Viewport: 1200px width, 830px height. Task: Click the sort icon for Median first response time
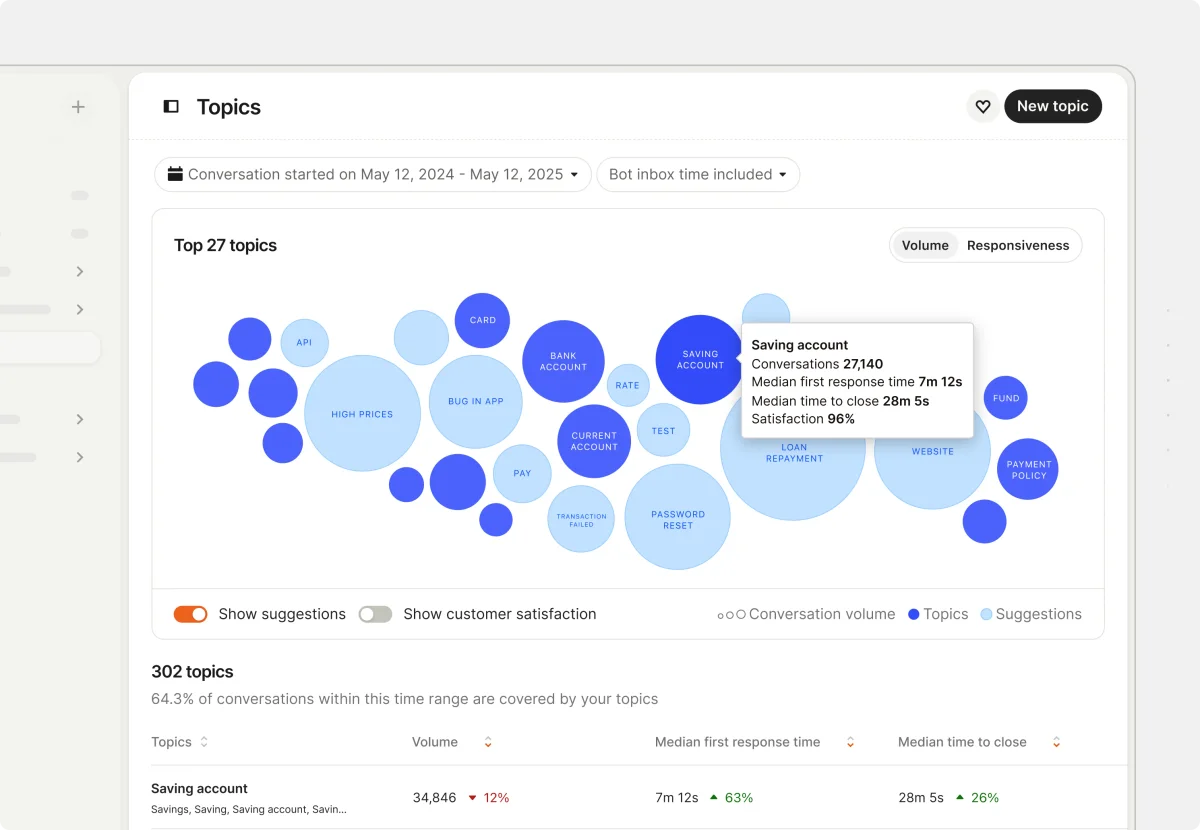(x=850, y=742)
